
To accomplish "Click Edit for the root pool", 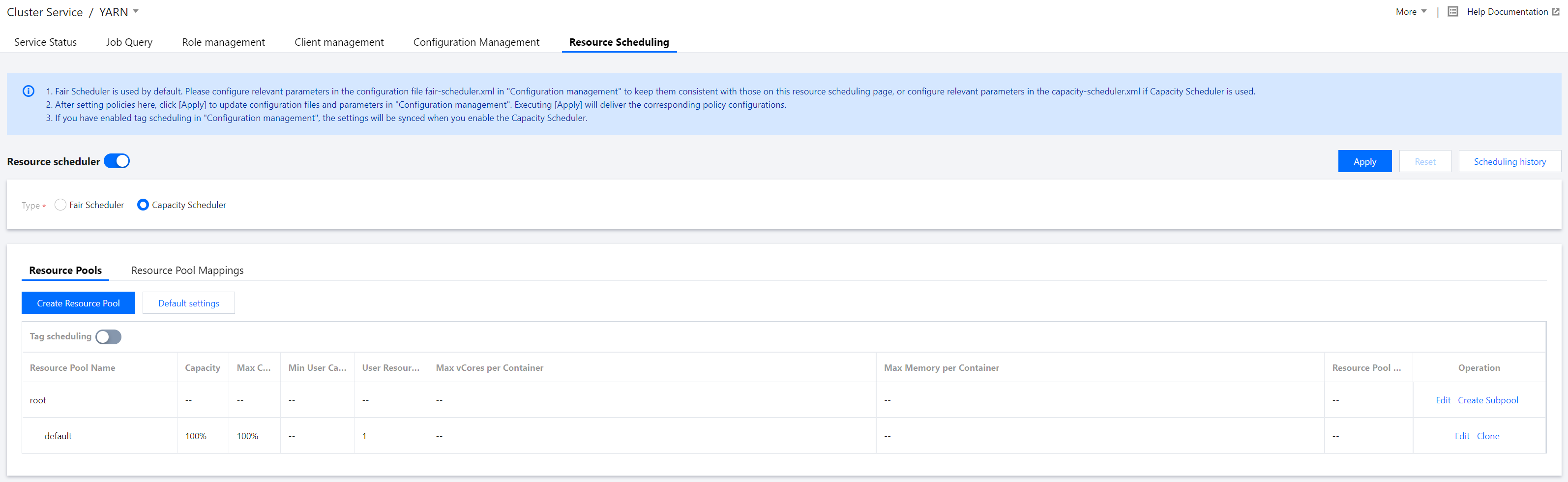I will 1443,400.
